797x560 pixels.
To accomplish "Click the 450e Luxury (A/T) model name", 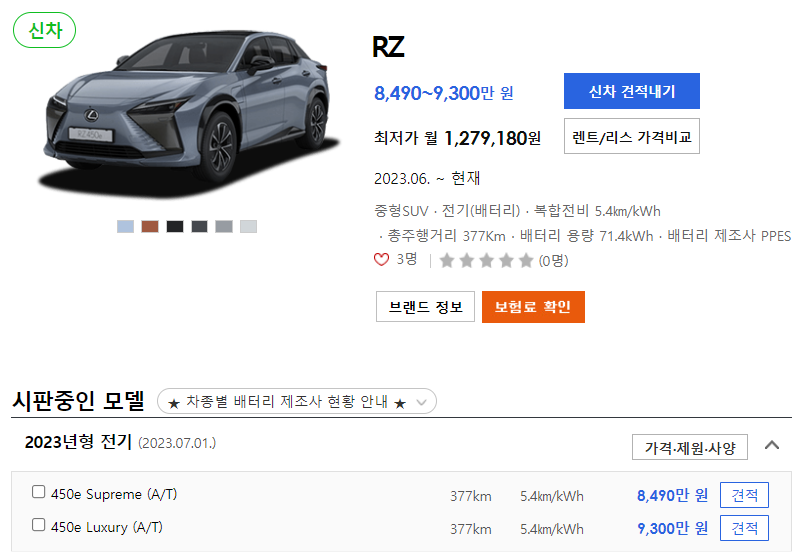I will point(107,527).
